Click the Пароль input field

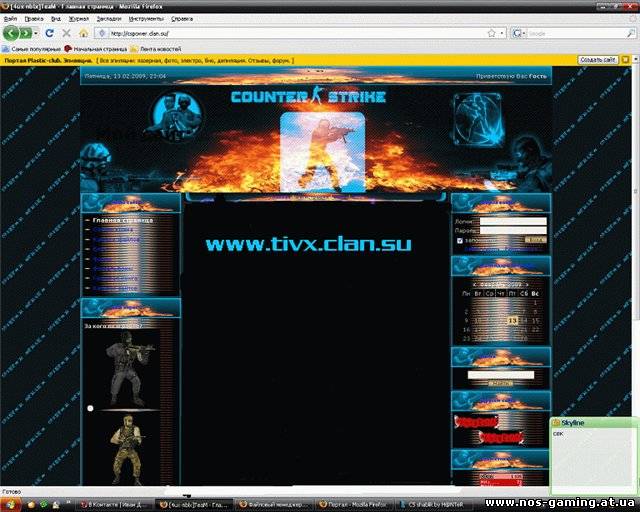[x=513, y=231]
